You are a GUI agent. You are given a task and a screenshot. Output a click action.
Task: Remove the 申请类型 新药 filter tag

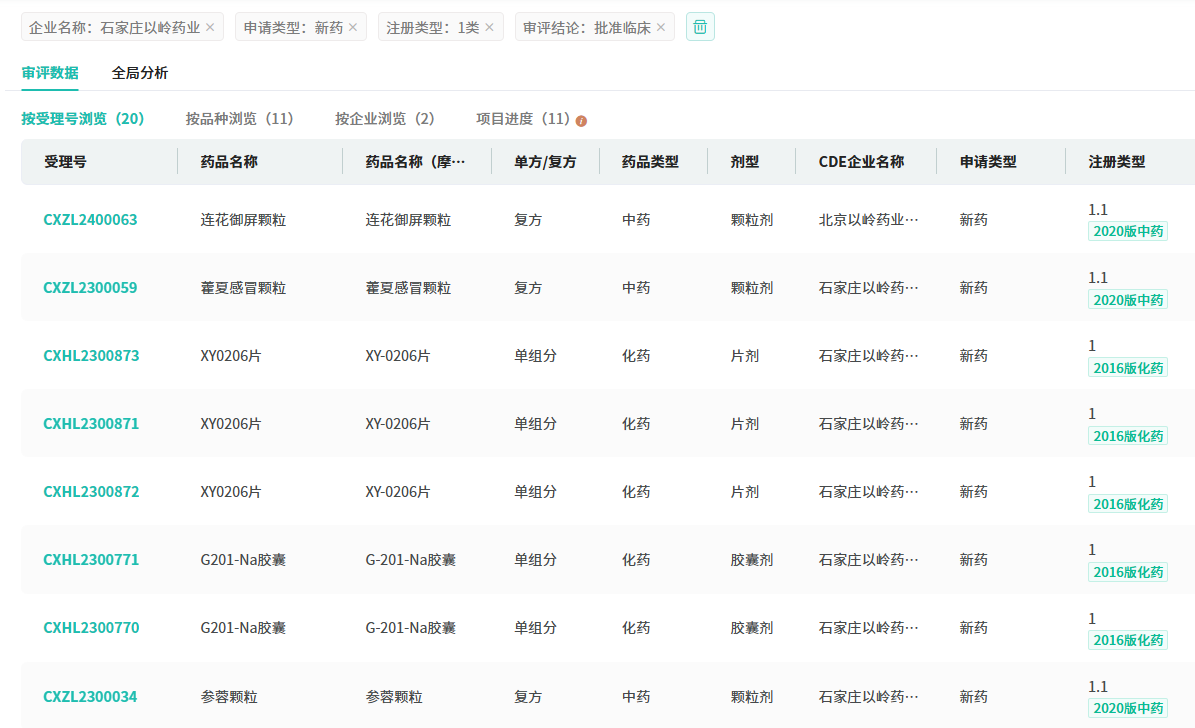point(352,28)
